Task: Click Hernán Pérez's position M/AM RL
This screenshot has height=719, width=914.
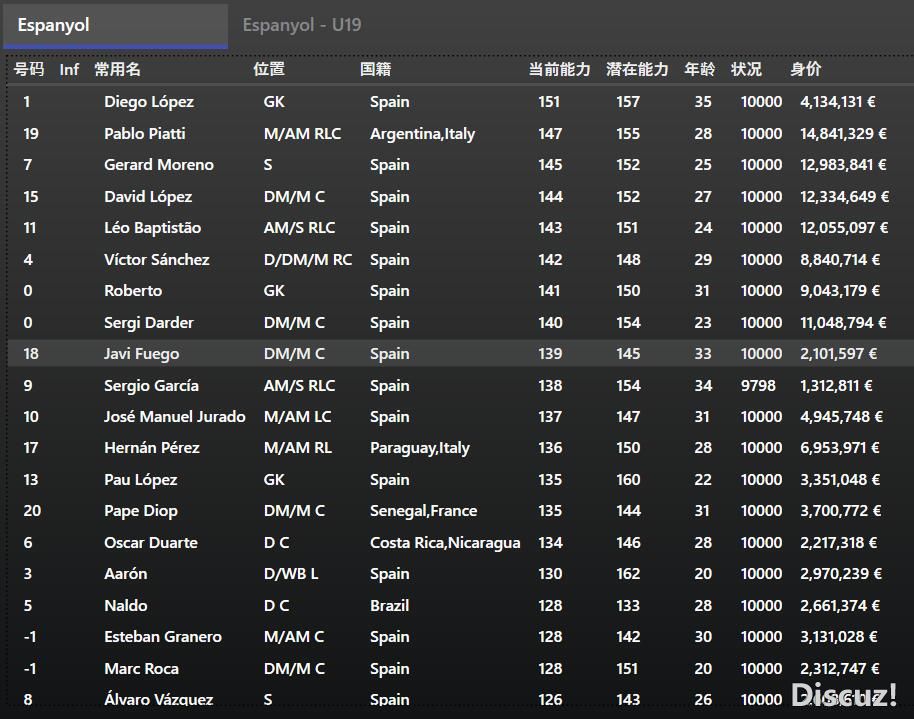Action: [298, 448]
